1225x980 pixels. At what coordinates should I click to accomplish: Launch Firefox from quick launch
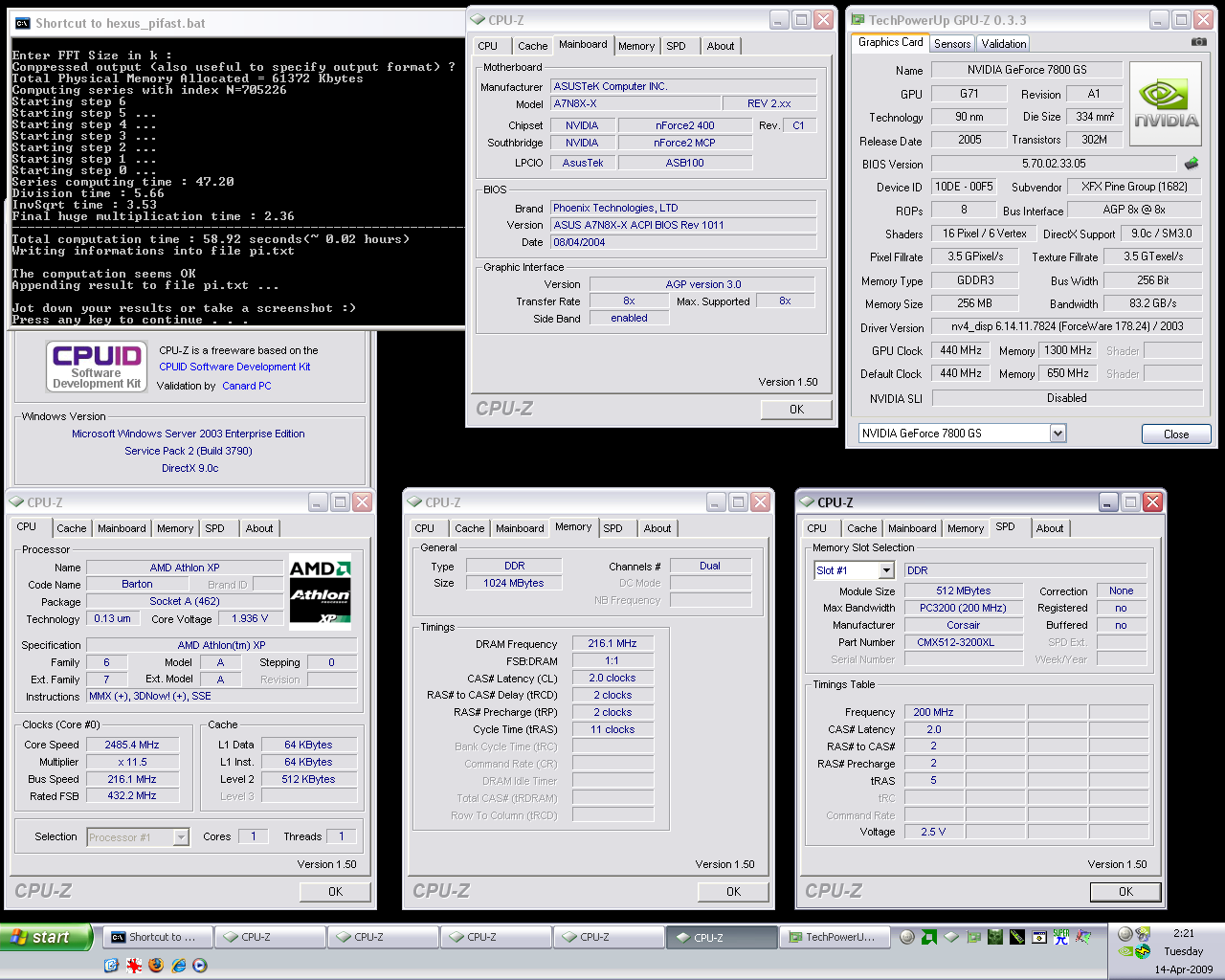tap(155, 966)
